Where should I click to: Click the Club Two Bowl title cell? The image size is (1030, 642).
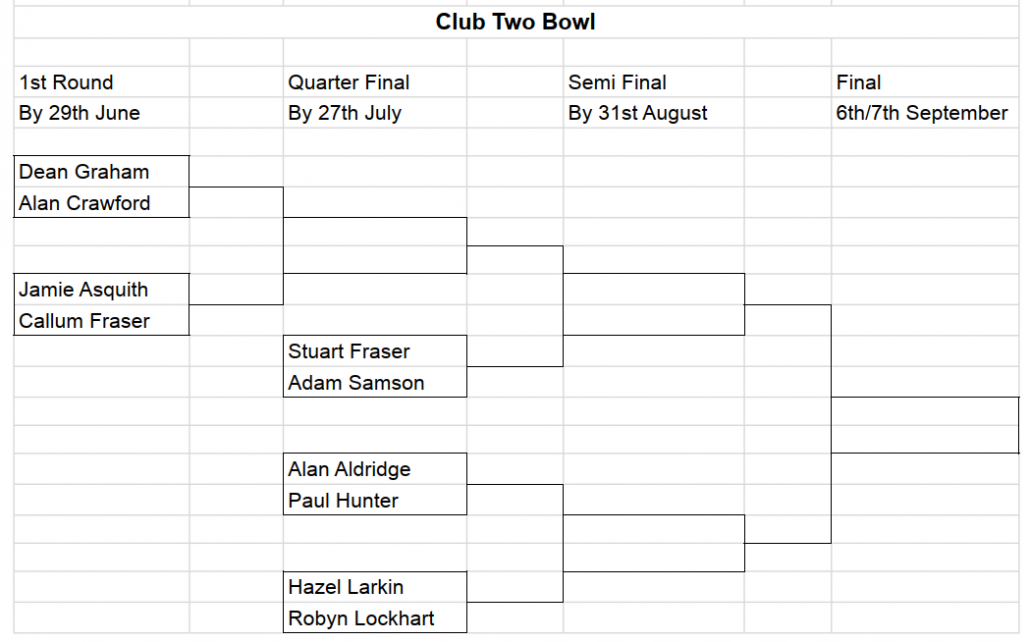(515, 21)
